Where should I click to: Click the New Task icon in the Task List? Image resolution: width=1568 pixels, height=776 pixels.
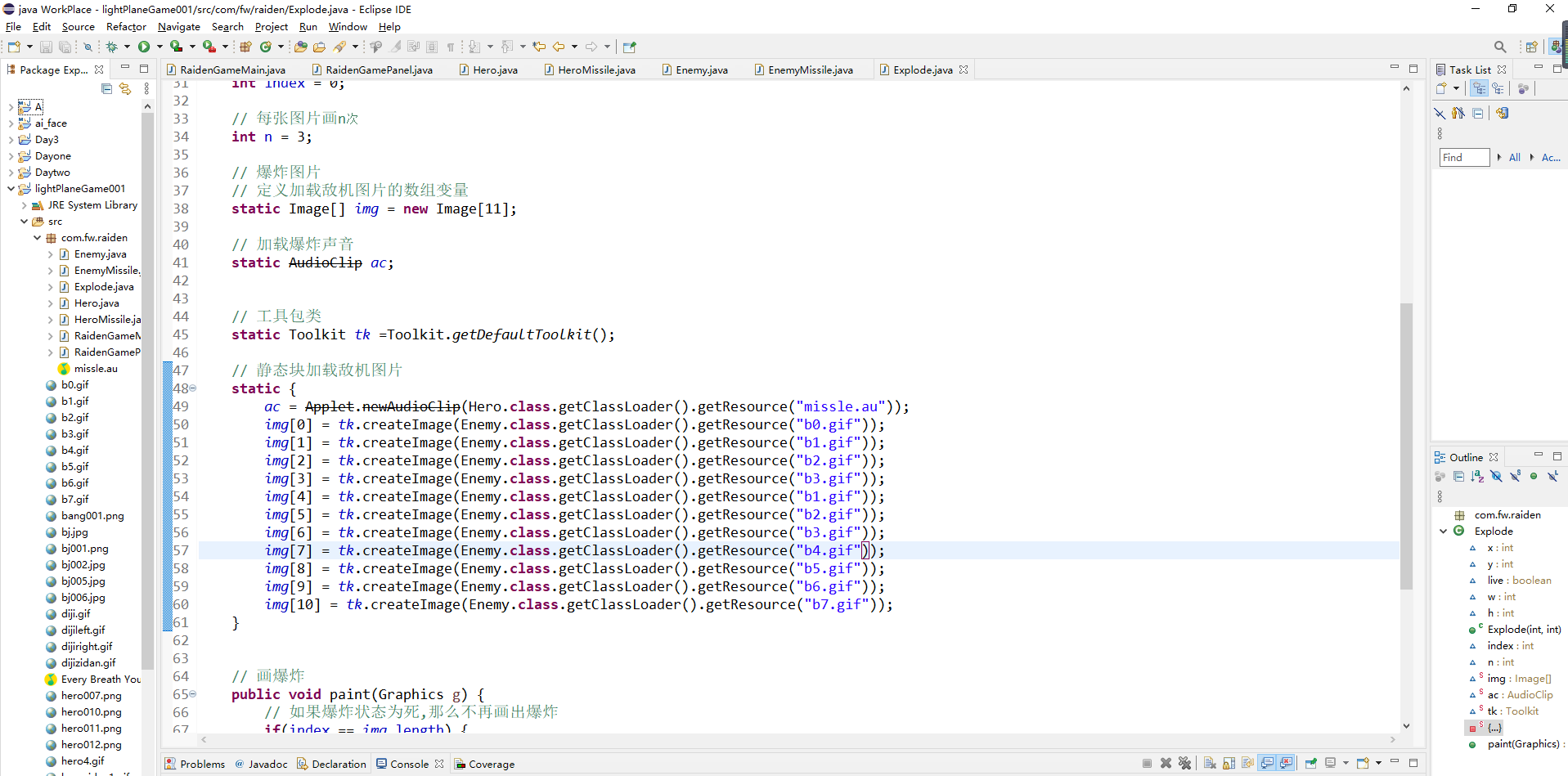[1441, 88]
